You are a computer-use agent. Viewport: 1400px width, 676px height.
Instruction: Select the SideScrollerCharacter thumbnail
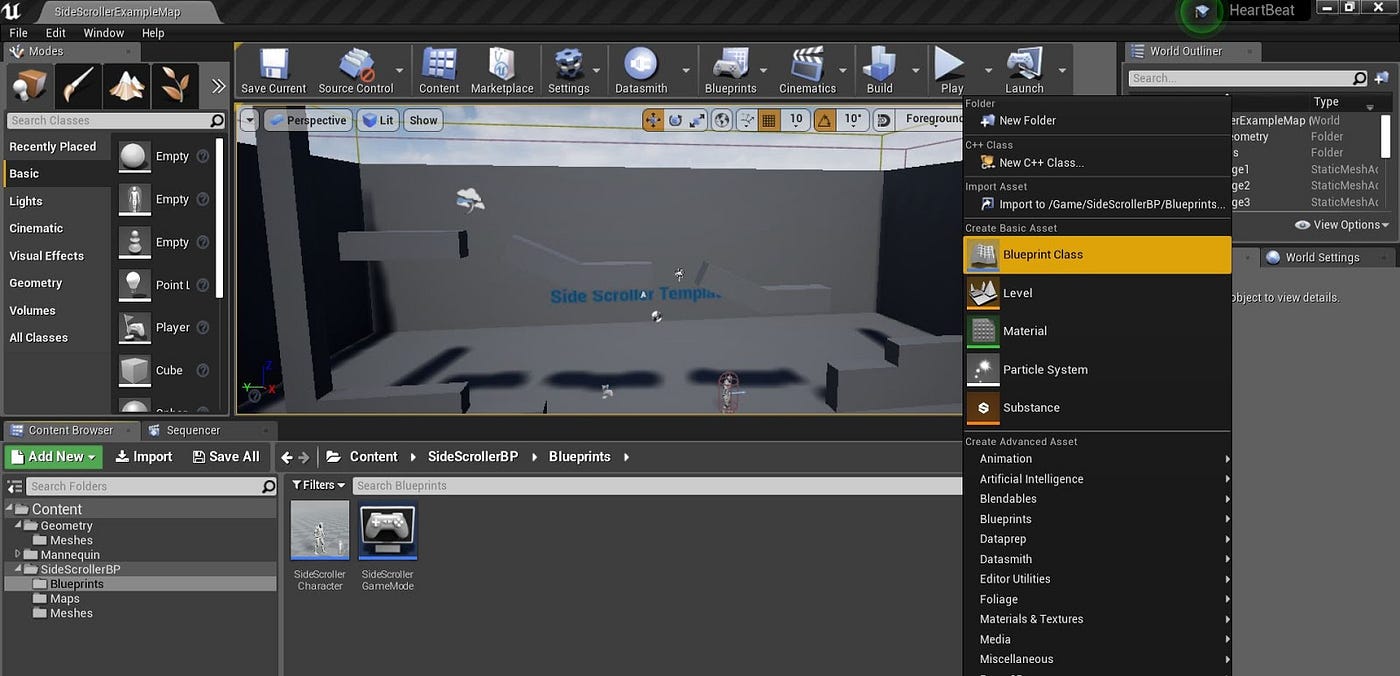[x=319, y=530]
